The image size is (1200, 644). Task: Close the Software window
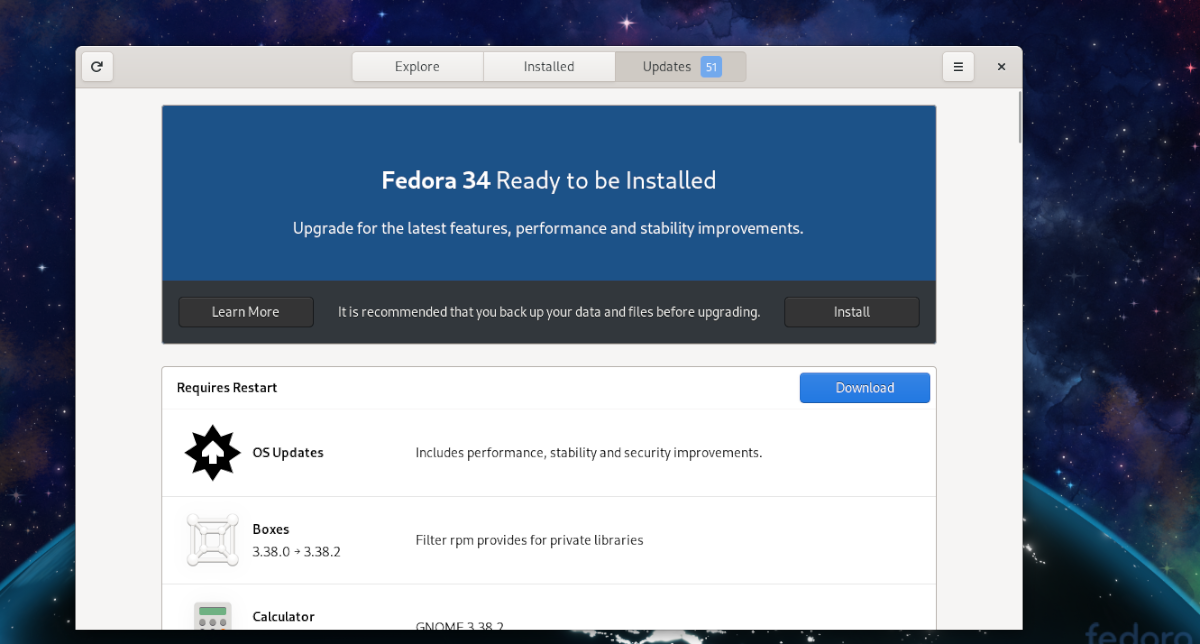tap(1001, 67)
